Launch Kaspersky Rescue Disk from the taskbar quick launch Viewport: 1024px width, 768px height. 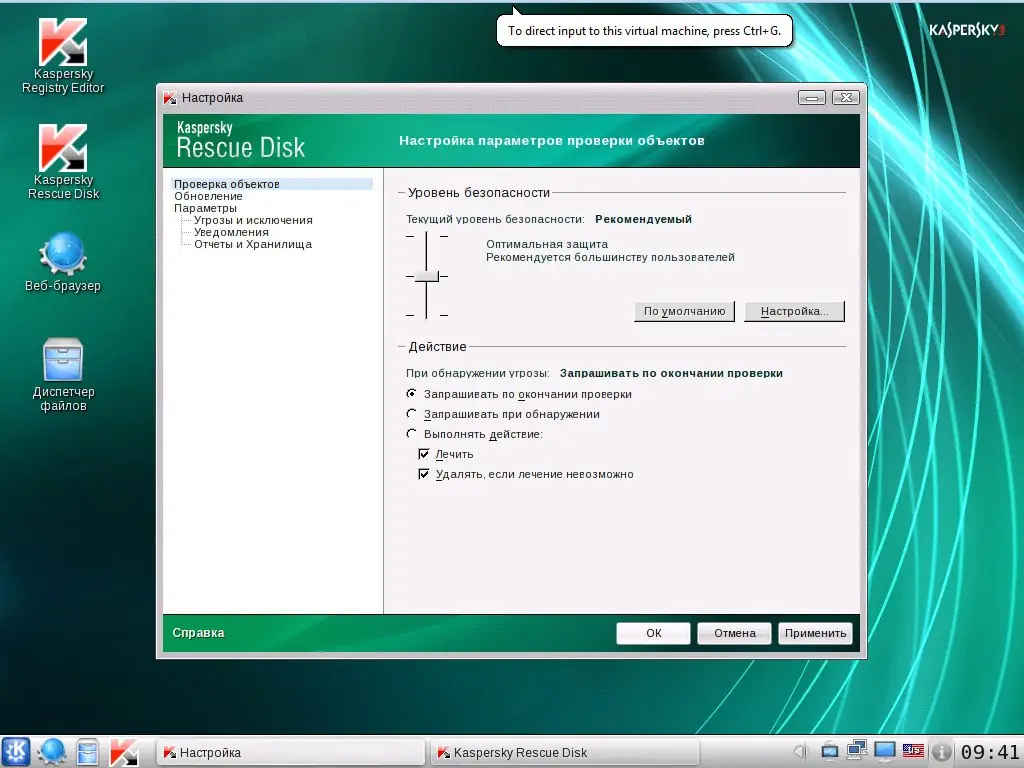123,752
